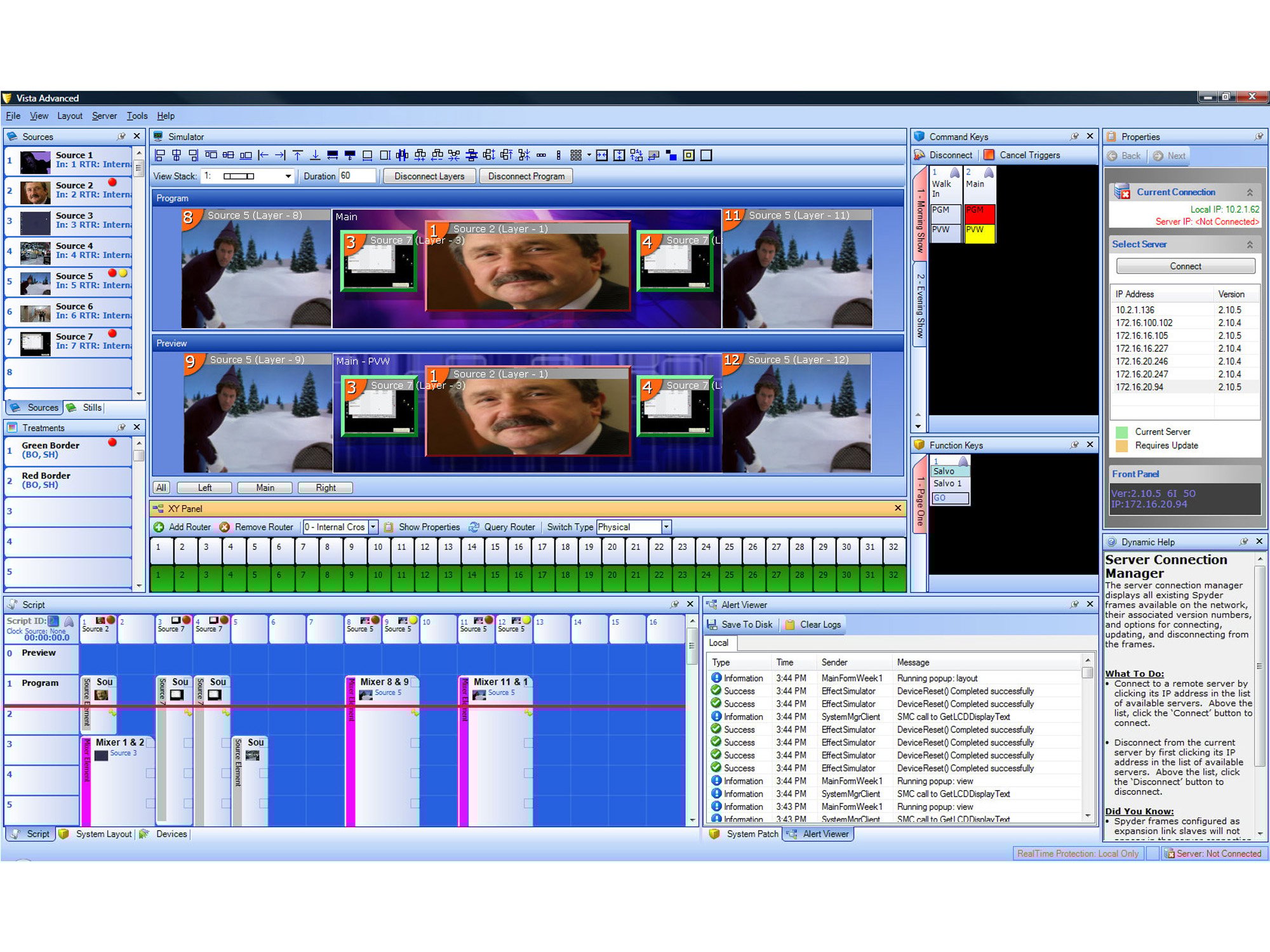Screen dimensions: 1270x952
Task: Click the Cancel Triggers red icon
Action: coord(989,155)
